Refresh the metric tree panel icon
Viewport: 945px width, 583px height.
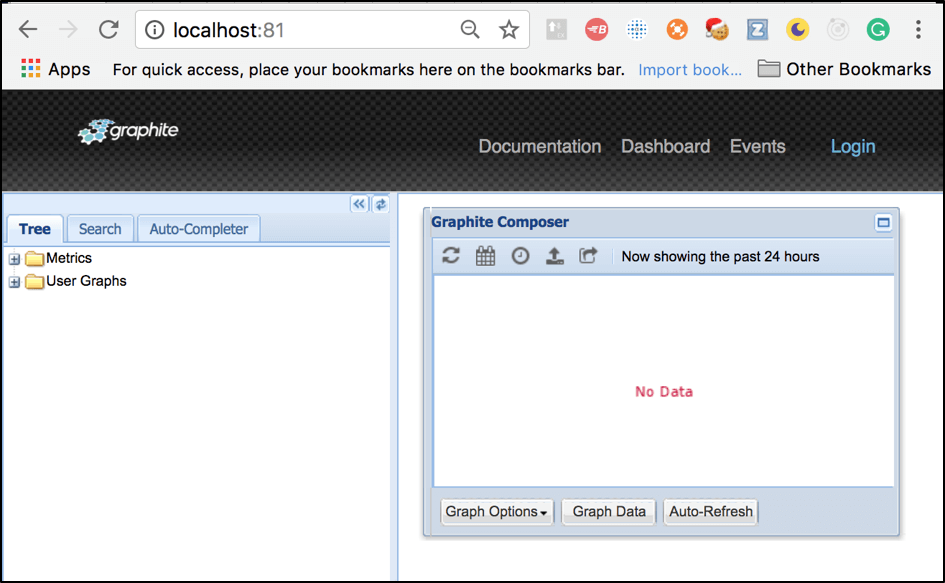[x=381, y=204]
